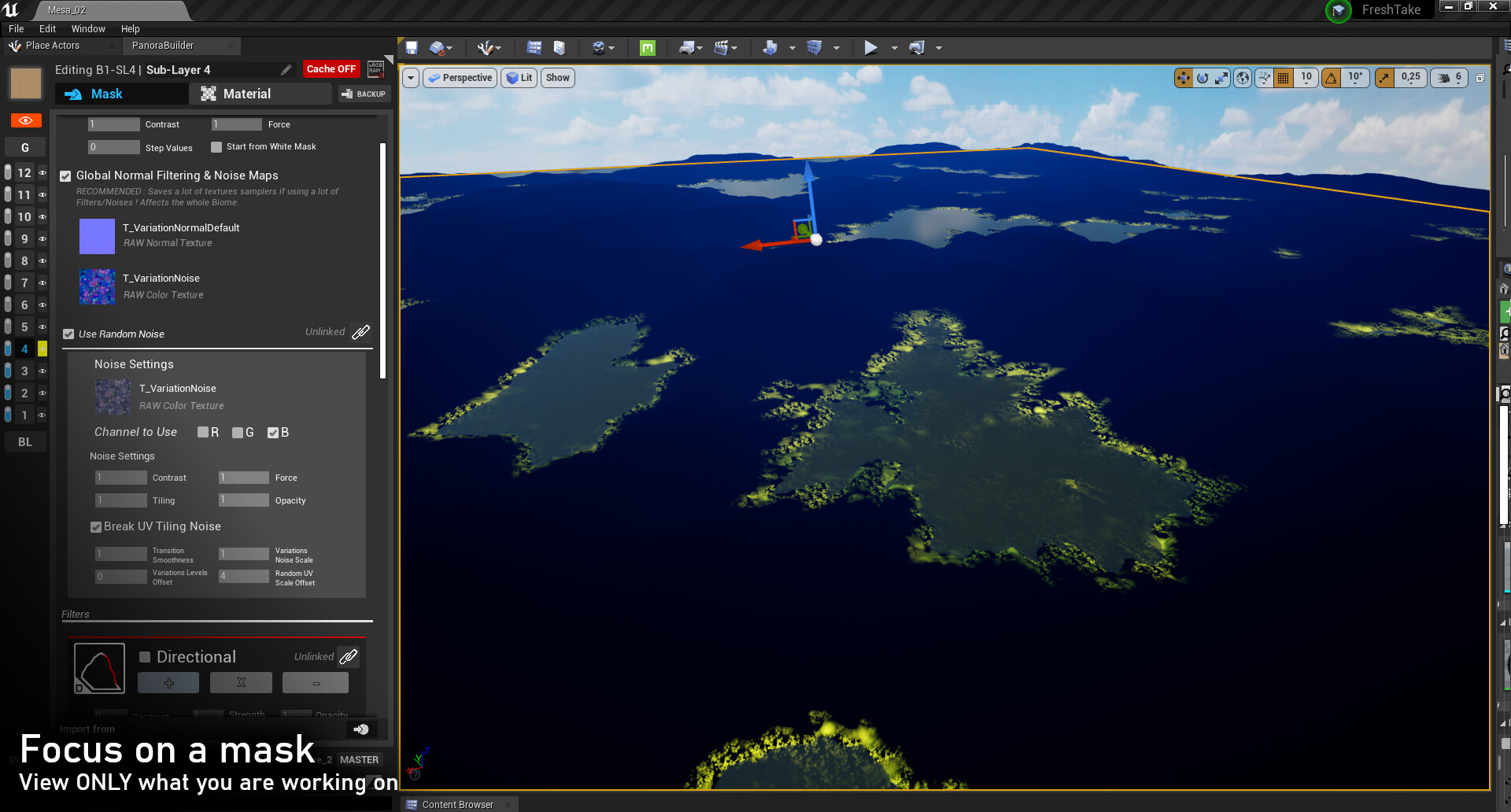Click the green Megascans Bridge icon
Image resolution: width=1511 pixels, height=812 pixels.
648,48
